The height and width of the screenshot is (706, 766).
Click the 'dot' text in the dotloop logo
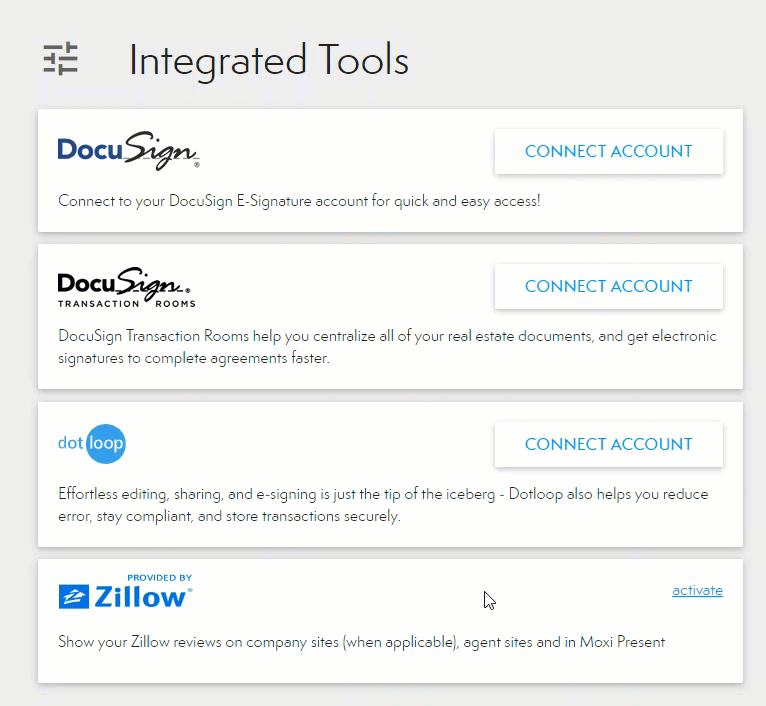click(70, 444)
